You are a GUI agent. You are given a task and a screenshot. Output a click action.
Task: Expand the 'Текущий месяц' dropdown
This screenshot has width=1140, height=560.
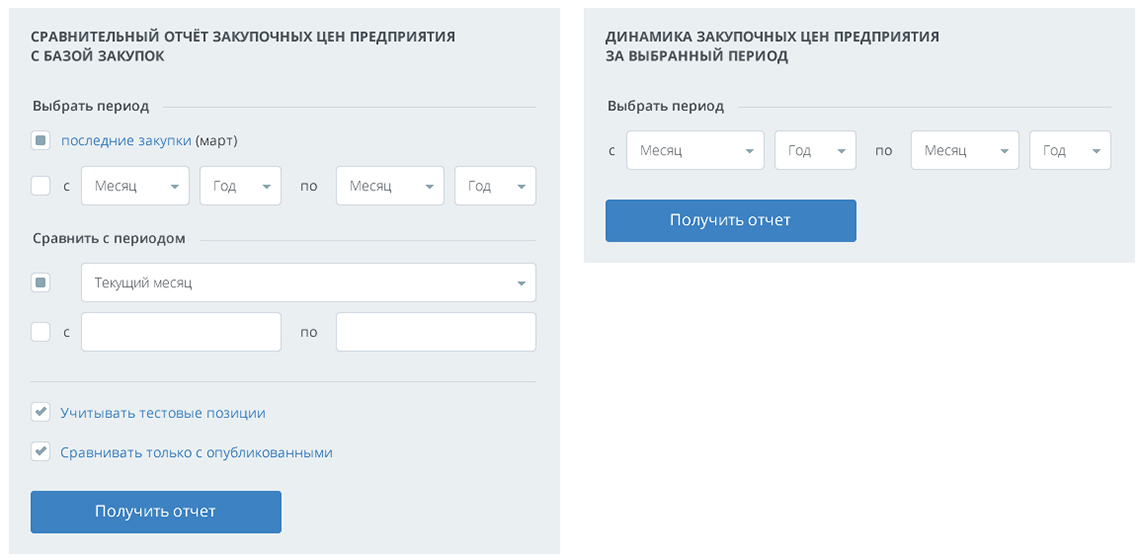pyautogui.click(x=308, y=282)
